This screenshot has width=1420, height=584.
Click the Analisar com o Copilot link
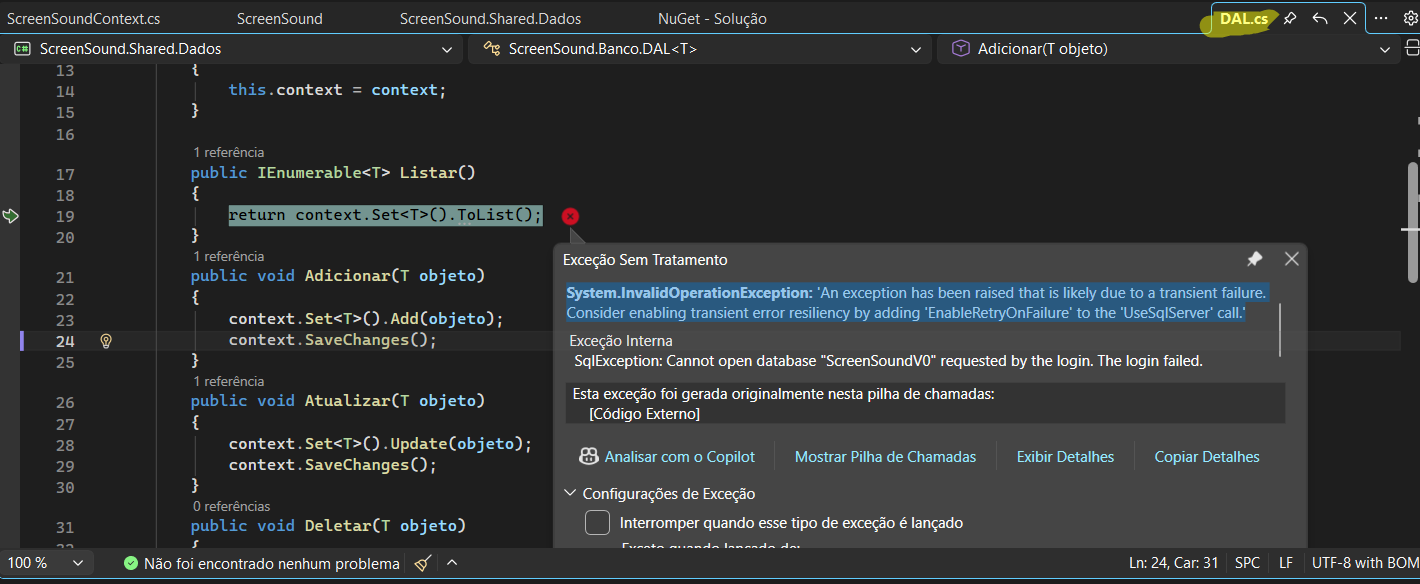[x=679, y=457]
